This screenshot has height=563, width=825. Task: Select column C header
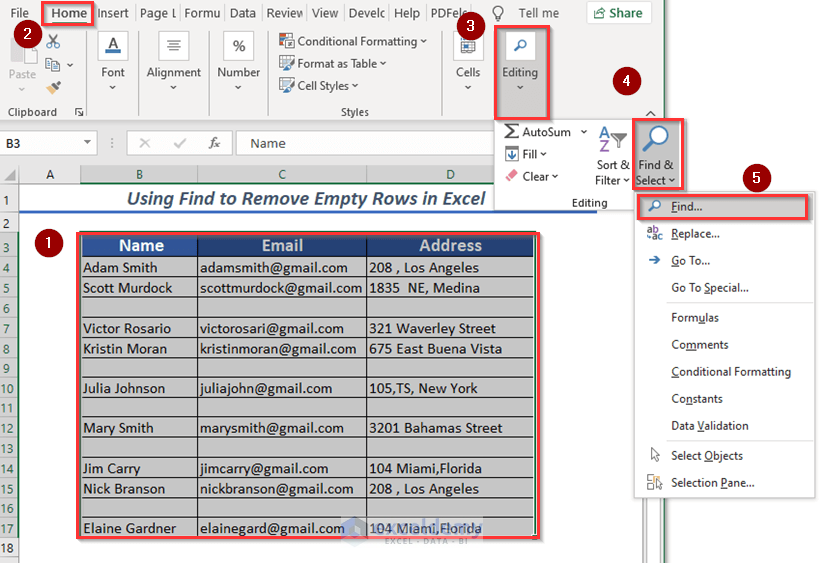(282, 175)
